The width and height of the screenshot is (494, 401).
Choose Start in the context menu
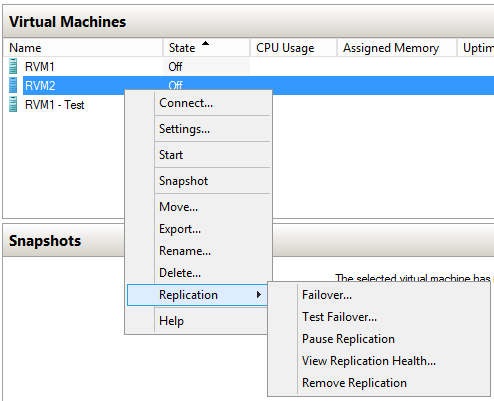(x=198, y=155)
